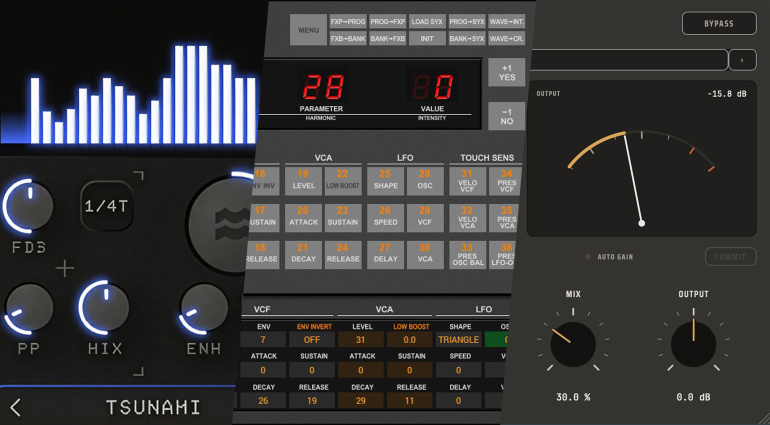Select parameter 28 OSC button
770x425 pixels.
425,181
